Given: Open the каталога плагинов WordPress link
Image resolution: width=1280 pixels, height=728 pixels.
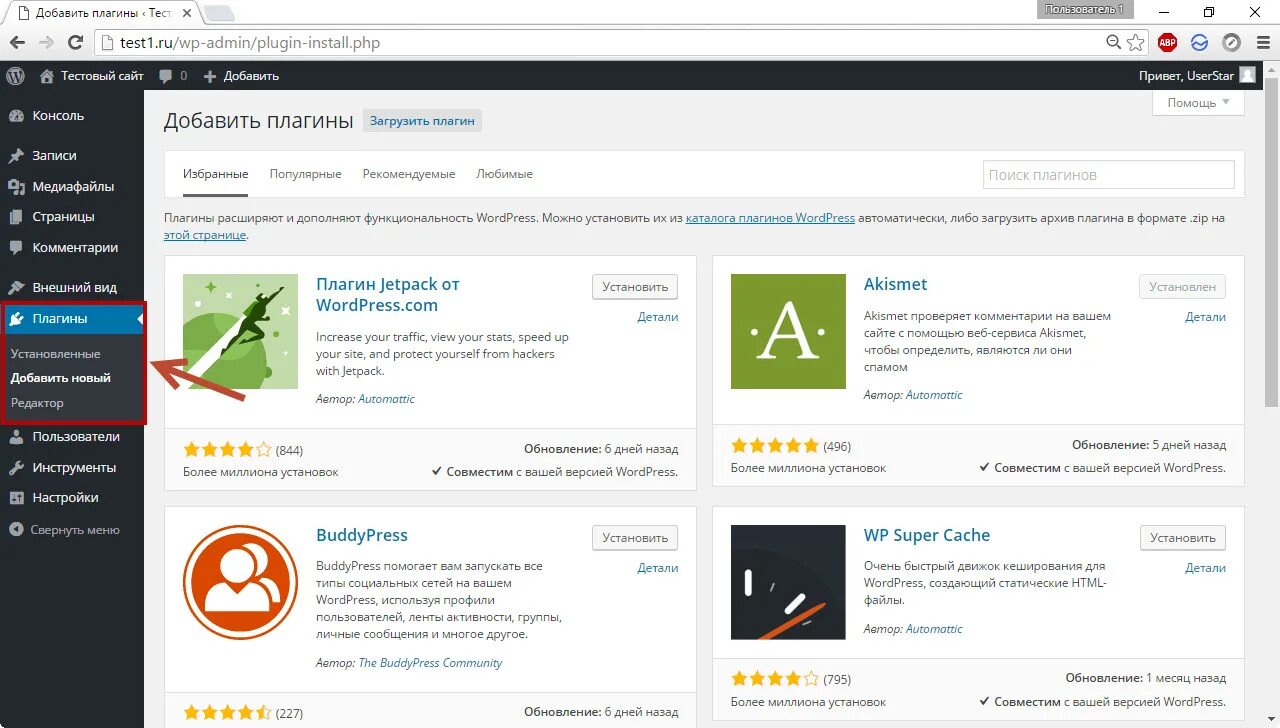Looking at the screenshot, I should click(x=770, y=217).
